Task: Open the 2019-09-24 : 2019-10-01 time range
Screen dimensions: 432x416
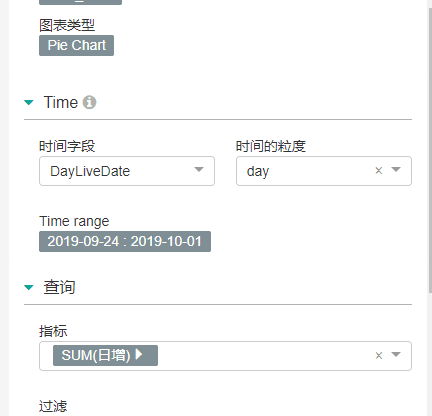Action: [125, 241]
